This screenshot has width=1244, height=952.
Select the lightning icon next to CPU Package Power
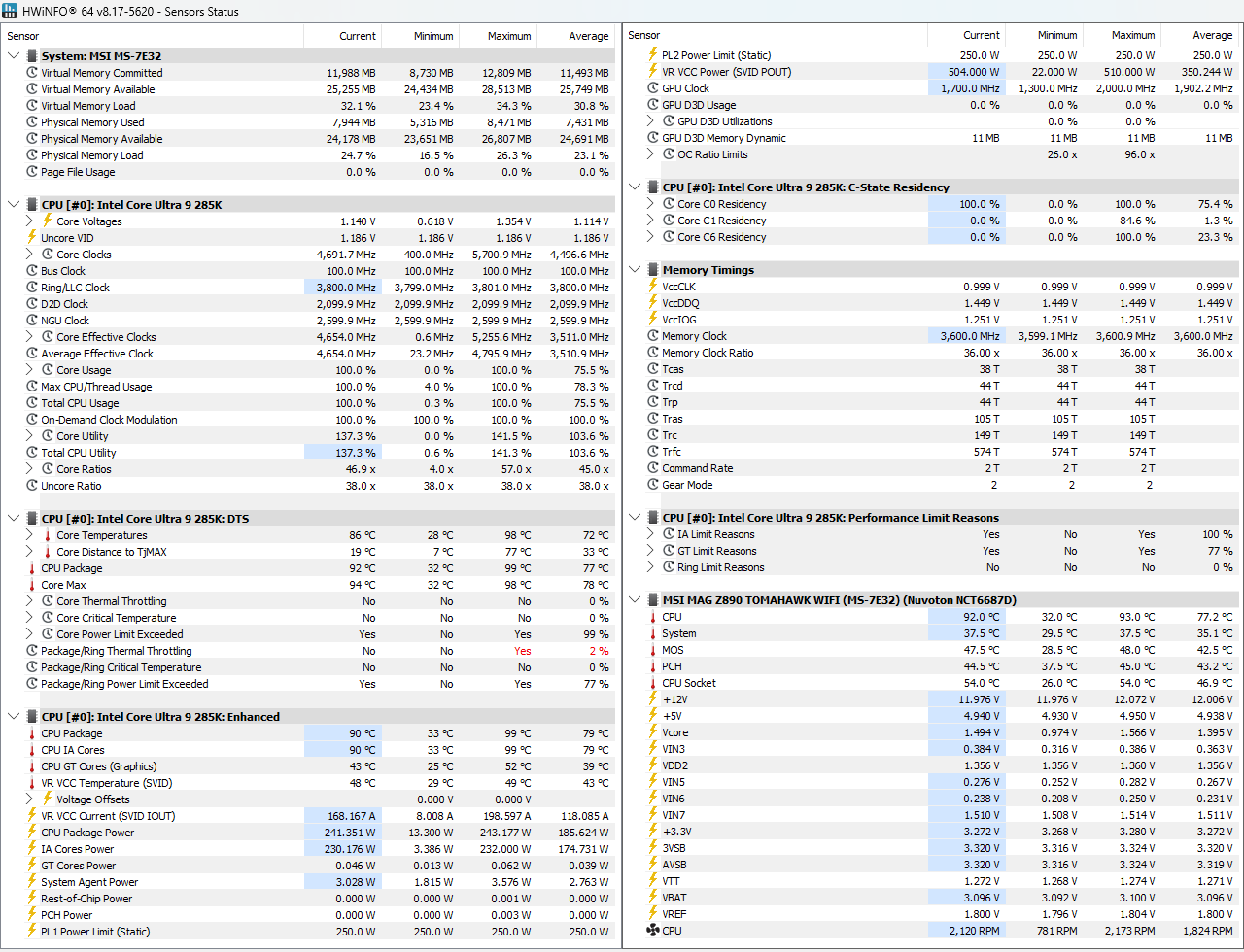tap(32, 833)
